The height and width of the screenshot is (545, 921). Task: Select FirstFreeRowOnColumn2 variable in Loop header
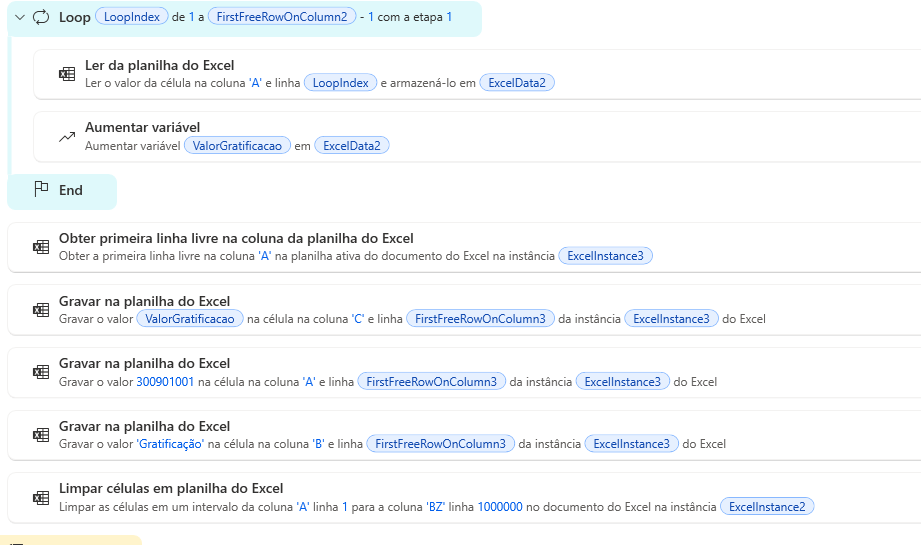(281, 17)
